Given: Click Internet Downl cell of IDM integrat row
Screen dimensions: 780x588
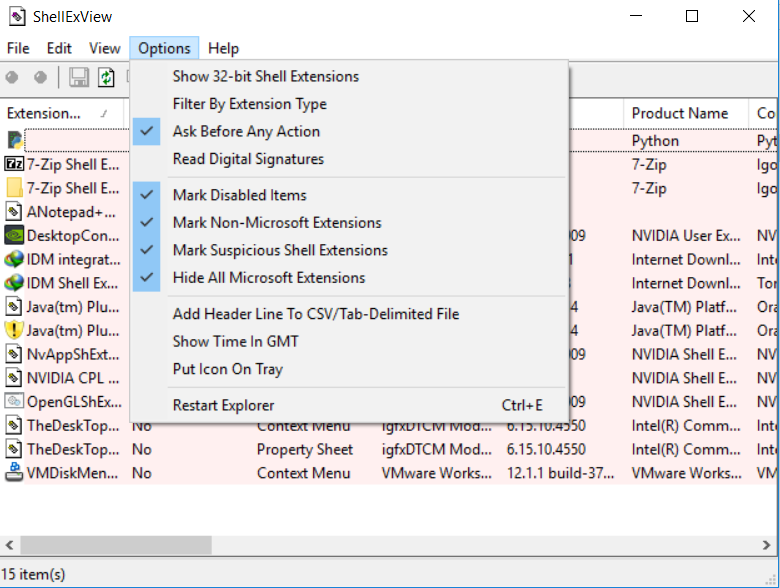Looking at the screenshot, I should pyautogui.click(x=686, y=259).
